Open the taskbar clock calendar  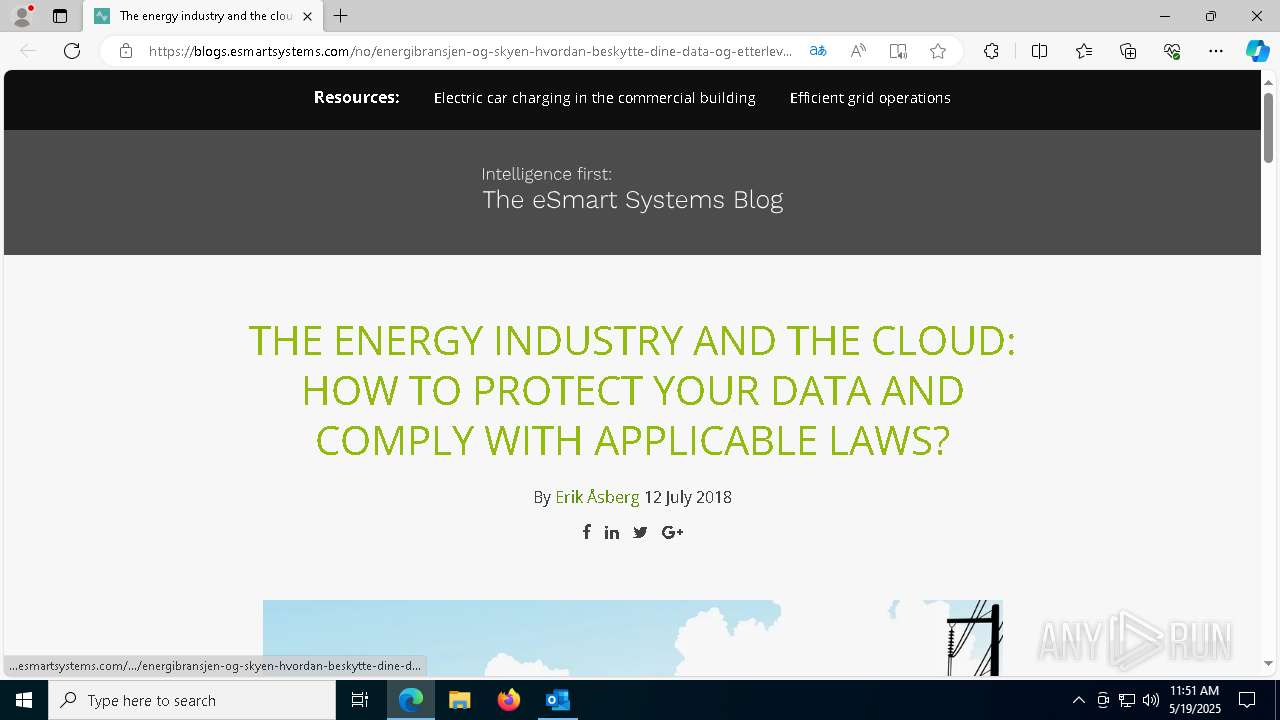click(x=1194, y=700)
